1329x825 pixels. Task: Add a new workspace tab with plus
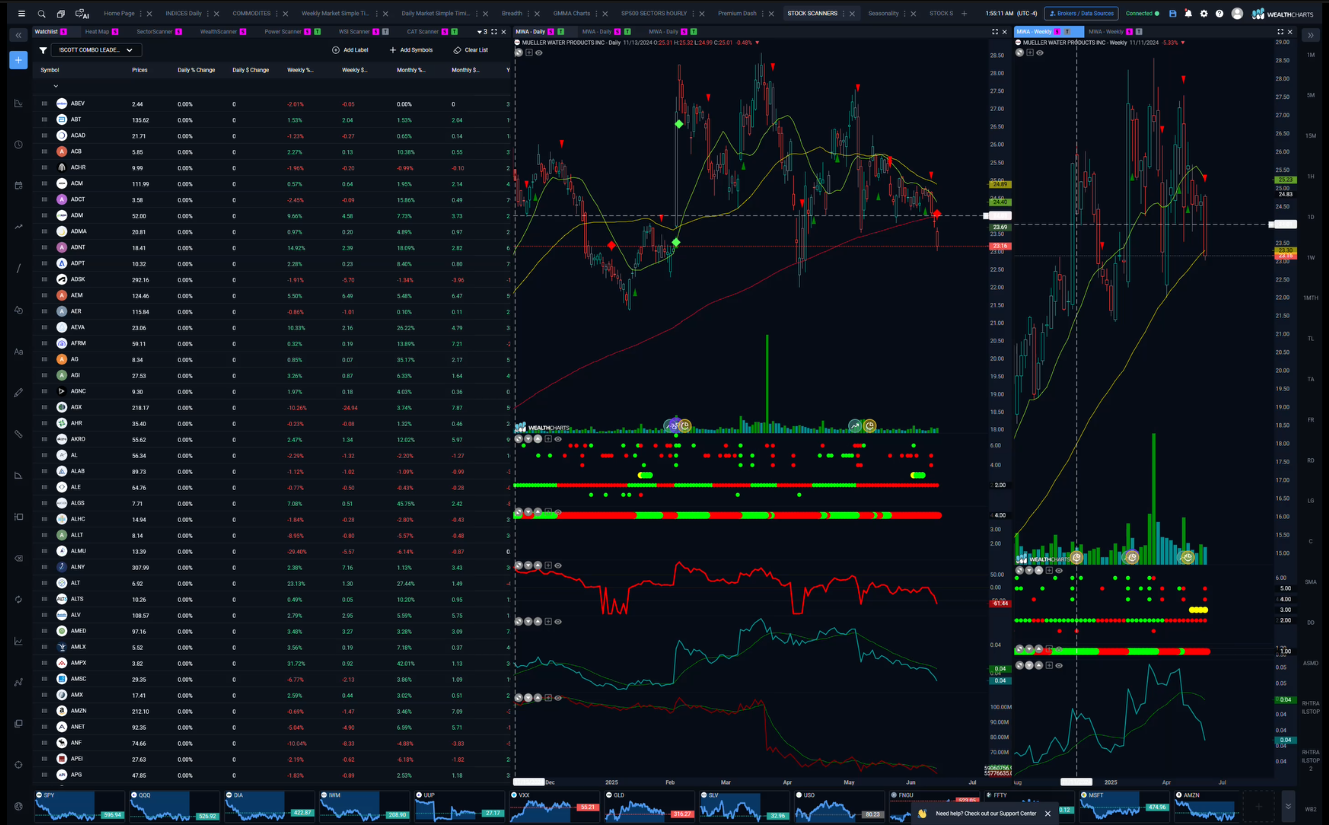[965, 14]
